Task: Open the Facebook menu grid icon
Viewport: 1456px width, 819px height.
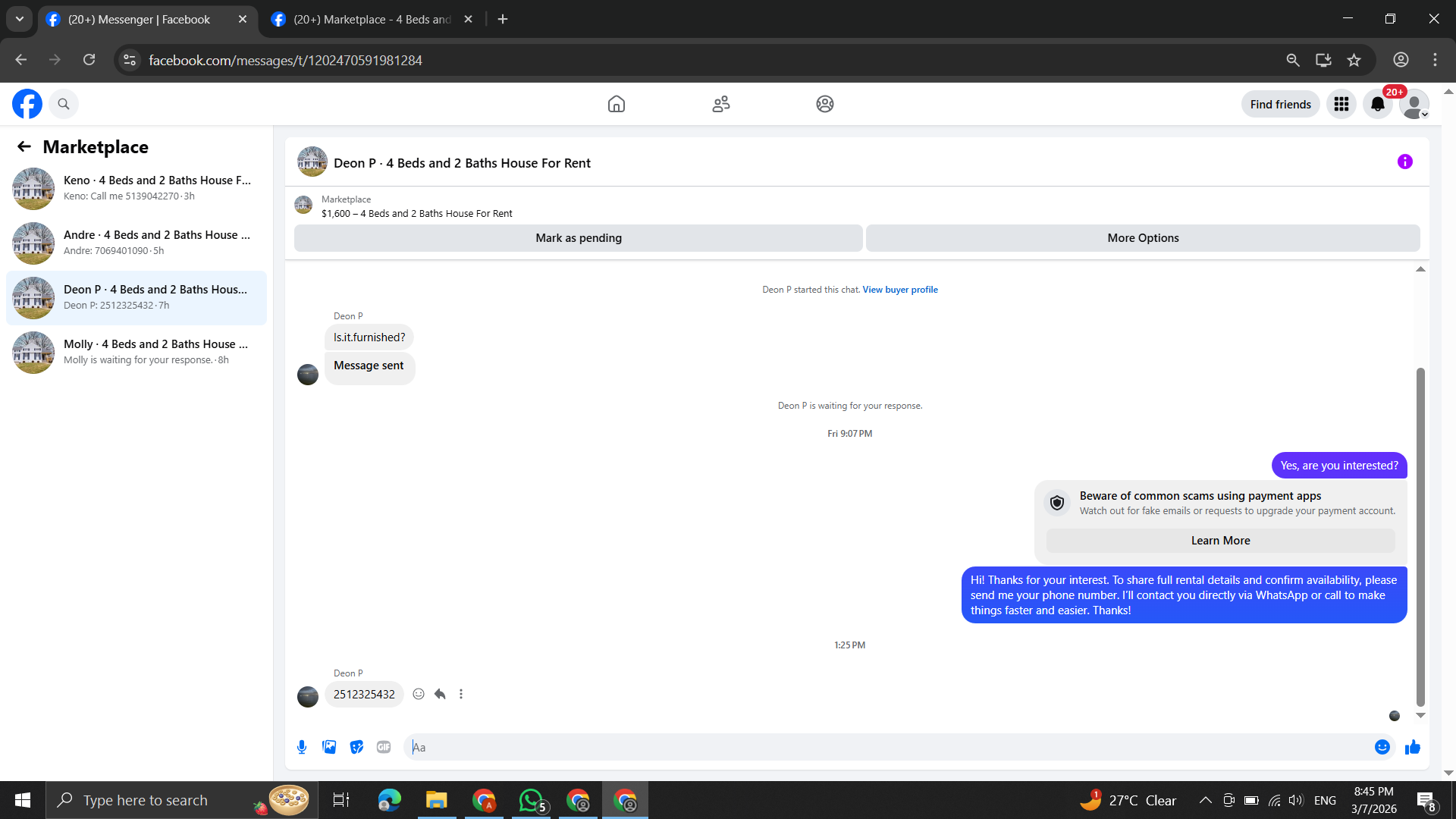Action: [x=1341, y=104]
